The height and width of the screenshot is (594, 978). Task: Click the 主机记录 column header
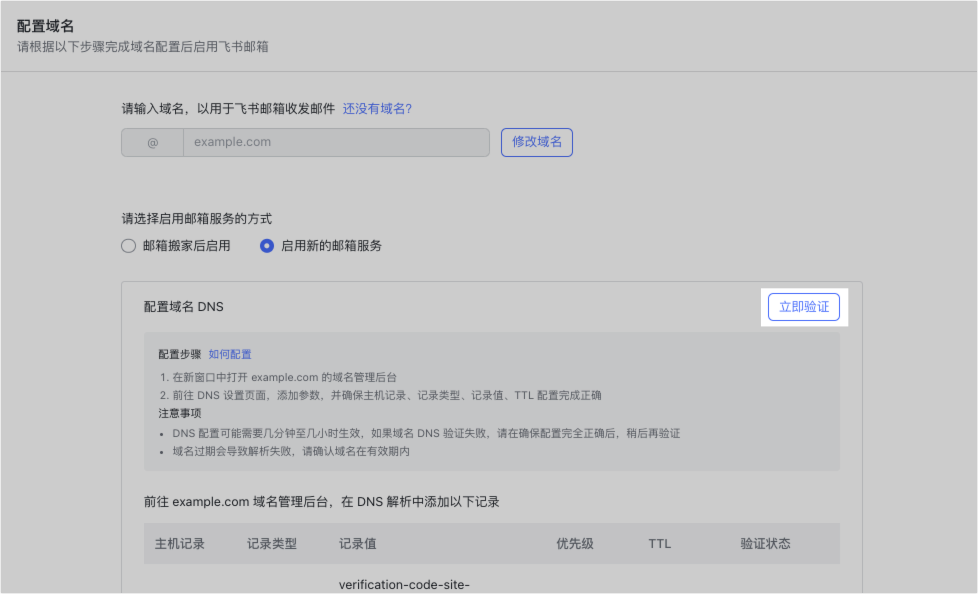180,543
